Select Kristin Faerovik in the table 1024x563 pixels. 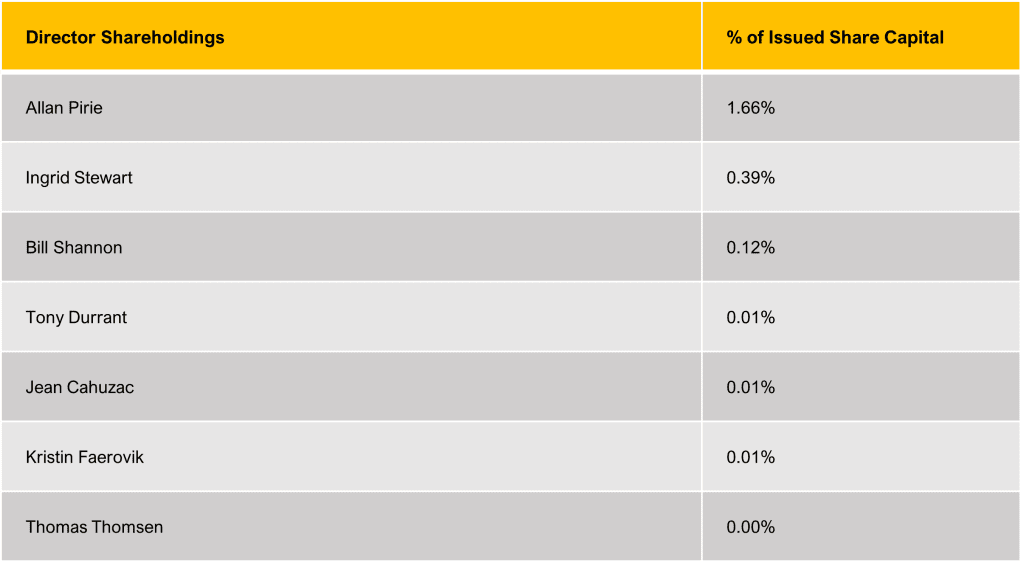[x=85, y=458]
